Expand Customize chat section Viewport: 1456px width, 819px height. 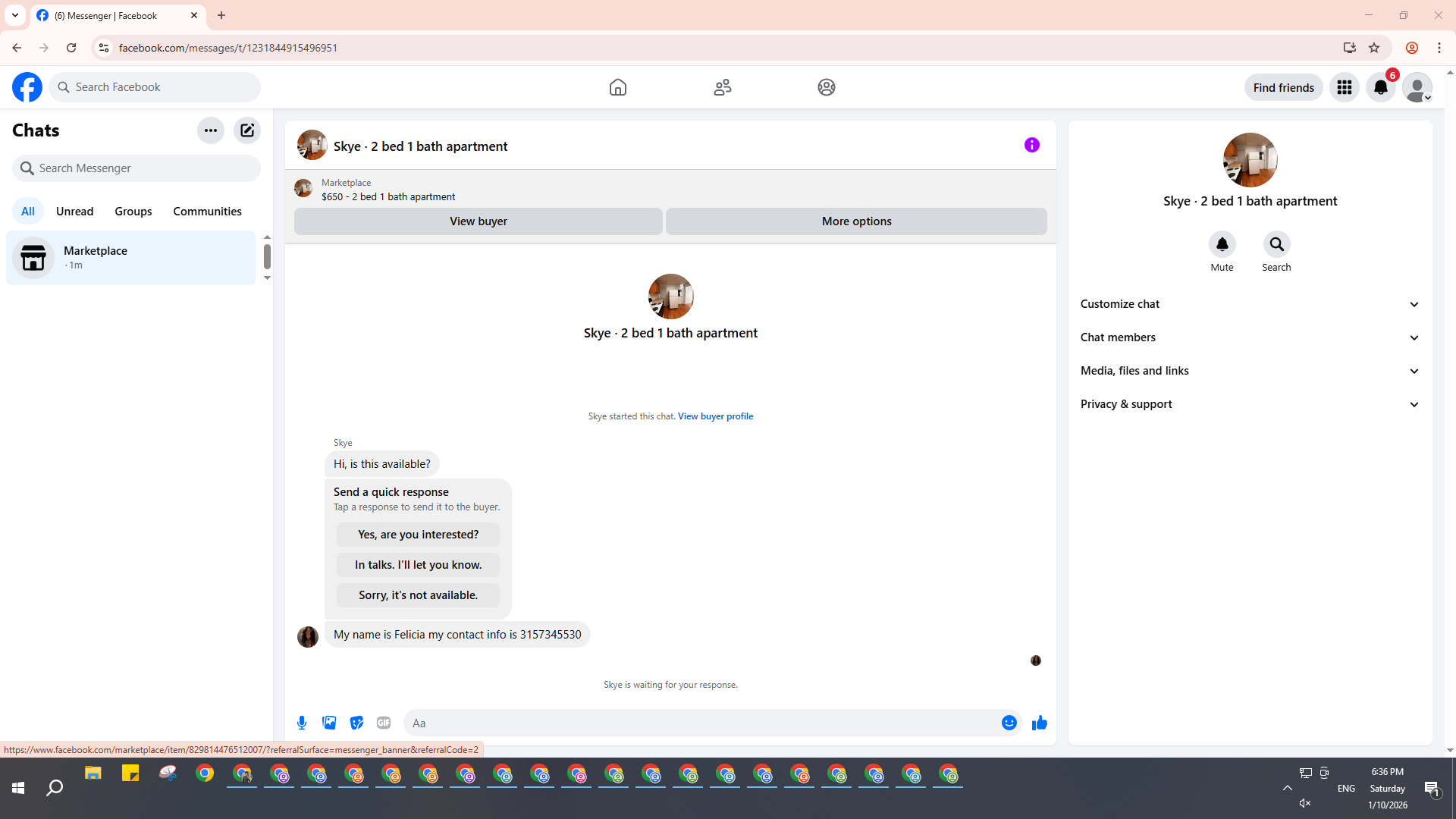[1250, 304]
